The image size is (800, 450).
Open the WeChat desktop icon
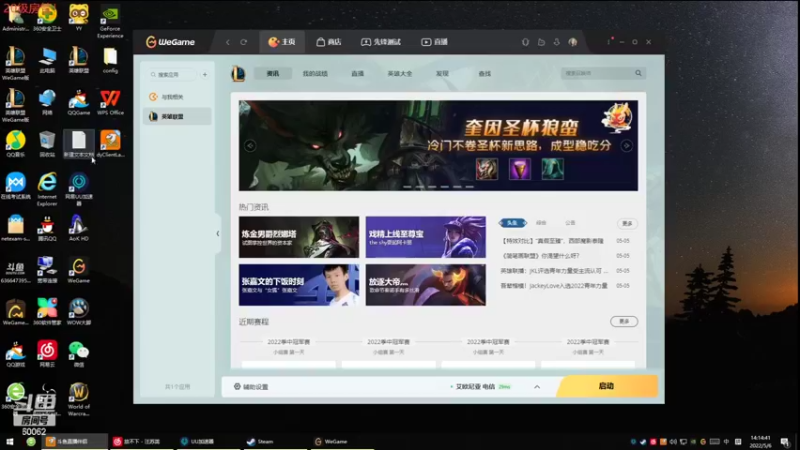(79, 355)
